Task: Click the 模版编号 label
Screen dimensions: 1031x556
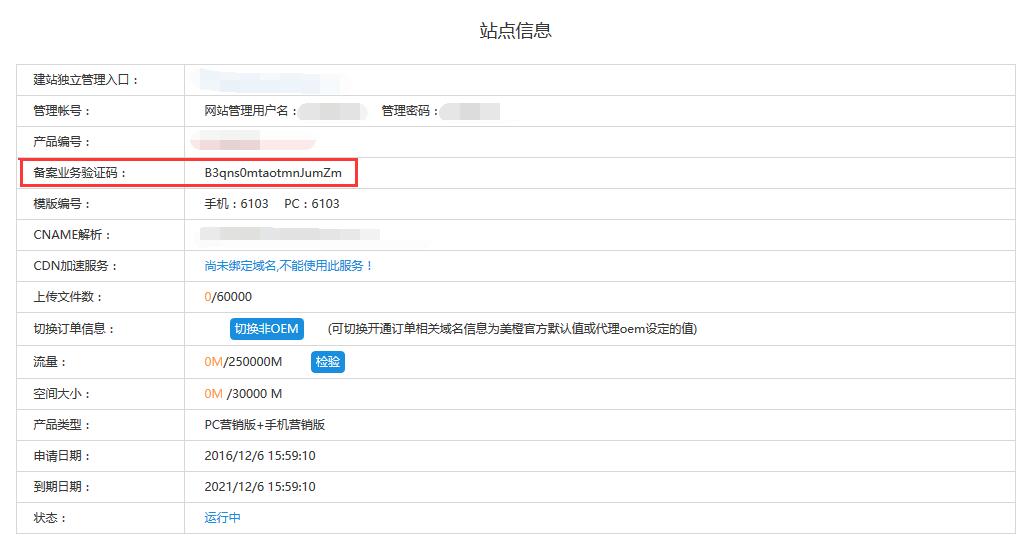Action: [x=62, y=204]
